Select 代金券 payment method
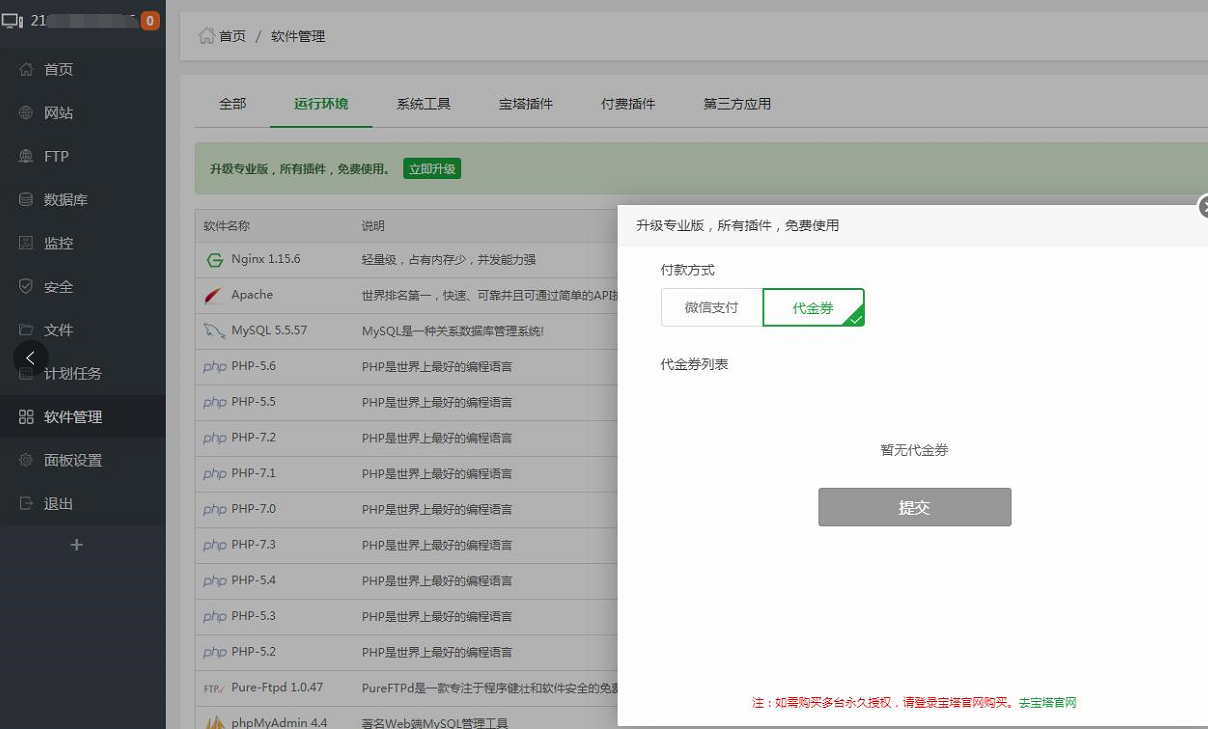 pyautogui.click(x=813, y=307)
